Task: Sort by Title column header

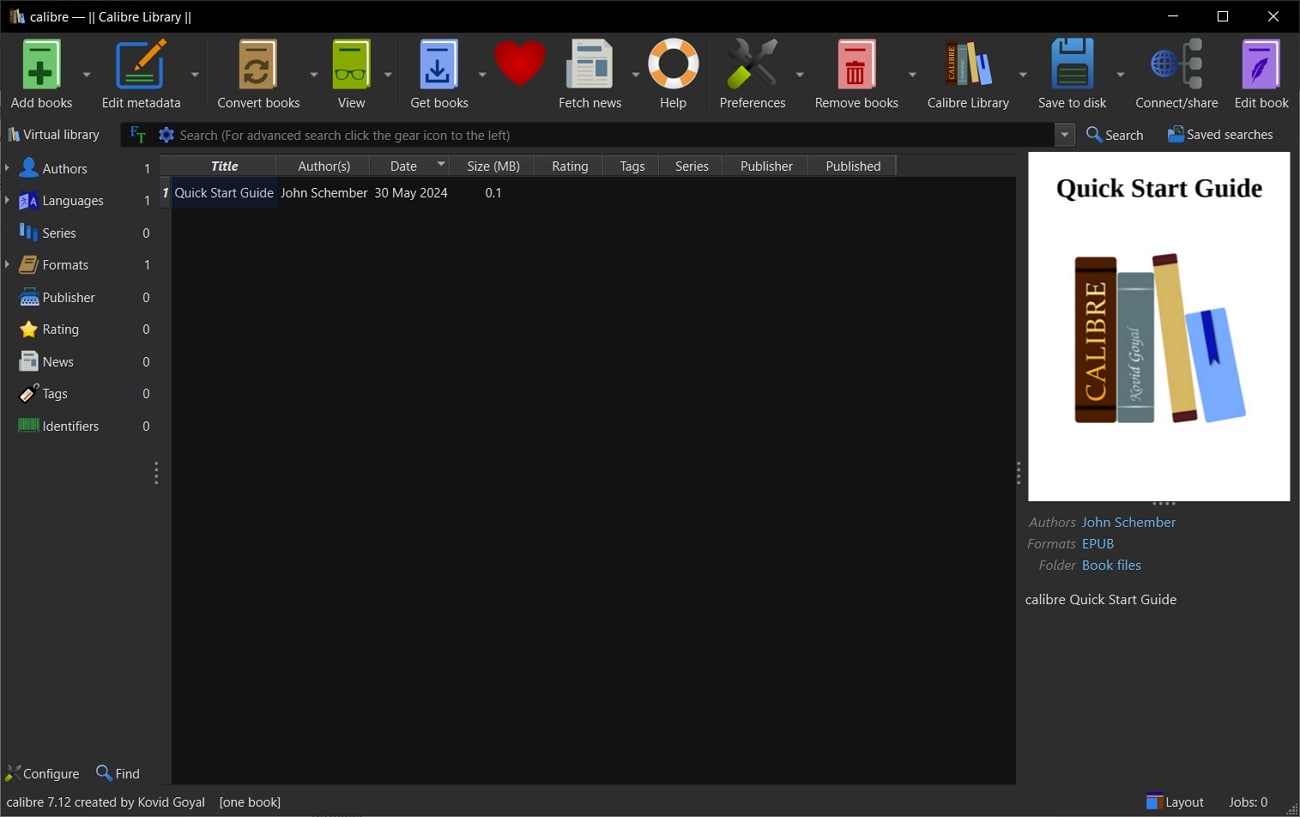Action: pyautogui.click(x=224, y=166)
